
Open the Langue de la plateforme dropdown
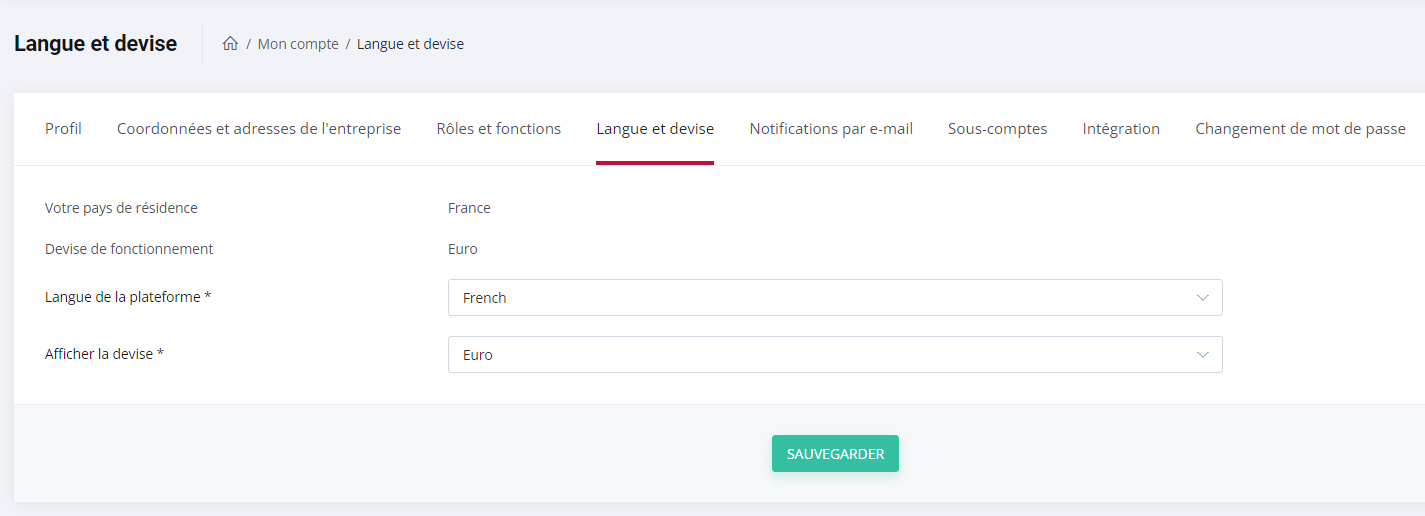pyautogui.click(x=835, y=298)
